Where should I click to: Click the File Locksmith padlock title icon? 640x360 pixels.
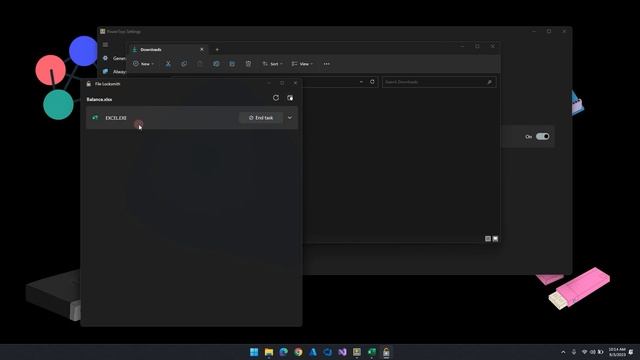[89, 84]
